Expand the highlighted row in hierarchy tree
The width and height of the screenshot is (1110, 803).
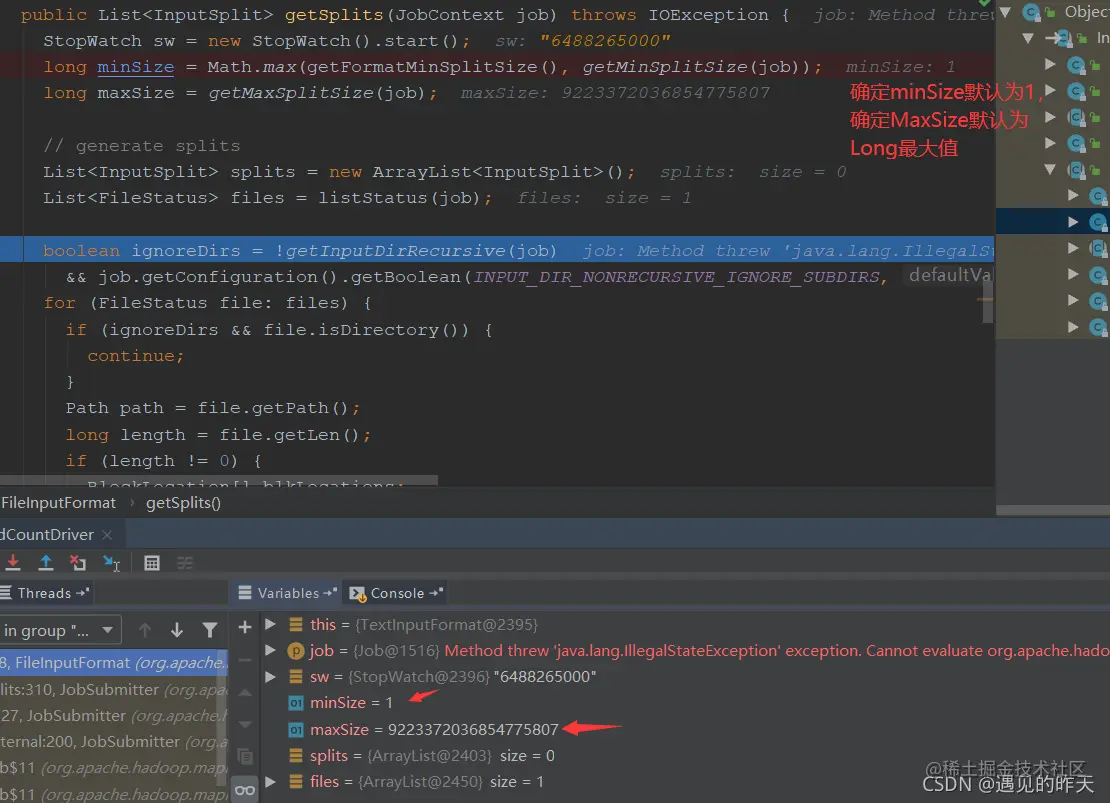click(x=1073, y=222)
